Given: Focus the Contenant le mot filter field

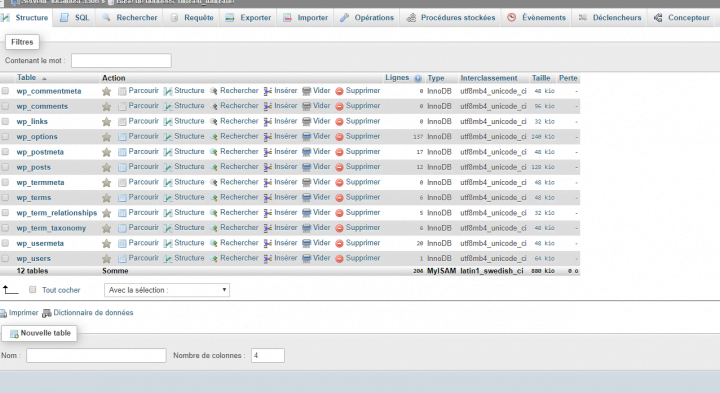Looking at the screenshot, I should [121, 61].
